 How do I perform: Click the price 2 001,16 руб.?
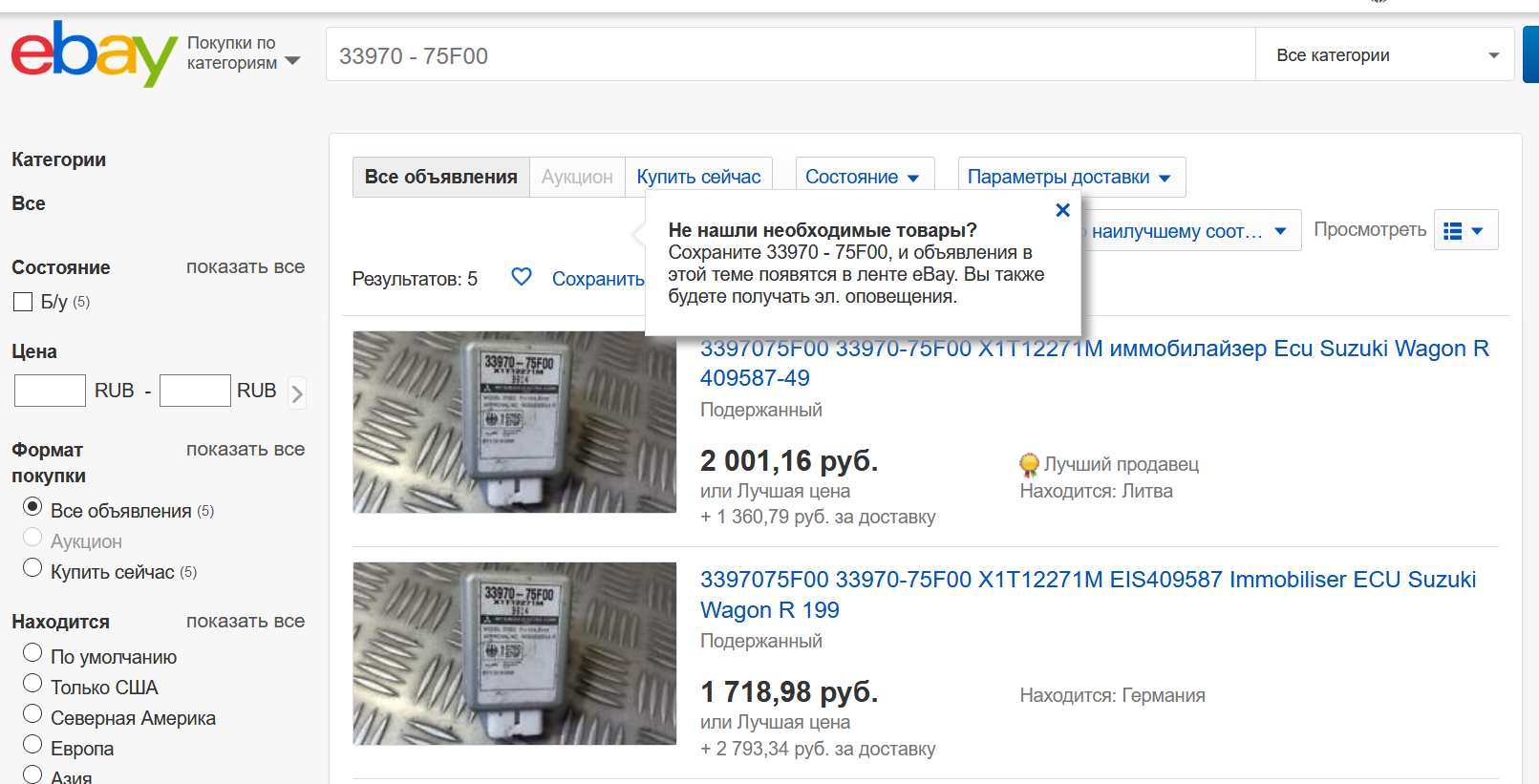tap(789, 461)
